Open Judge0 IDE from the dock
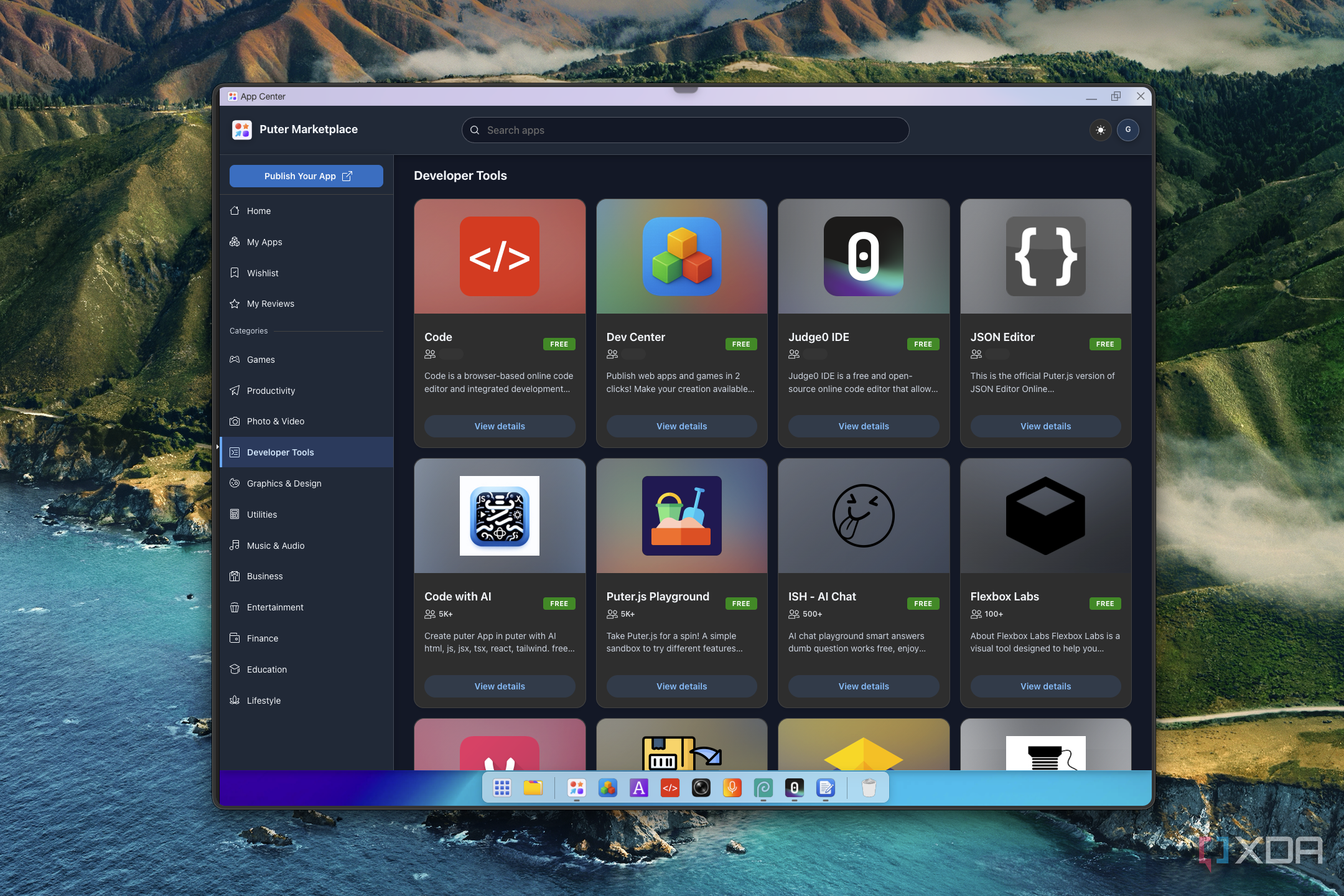Screen dimensions: 1344x896 tap(795, 788)
